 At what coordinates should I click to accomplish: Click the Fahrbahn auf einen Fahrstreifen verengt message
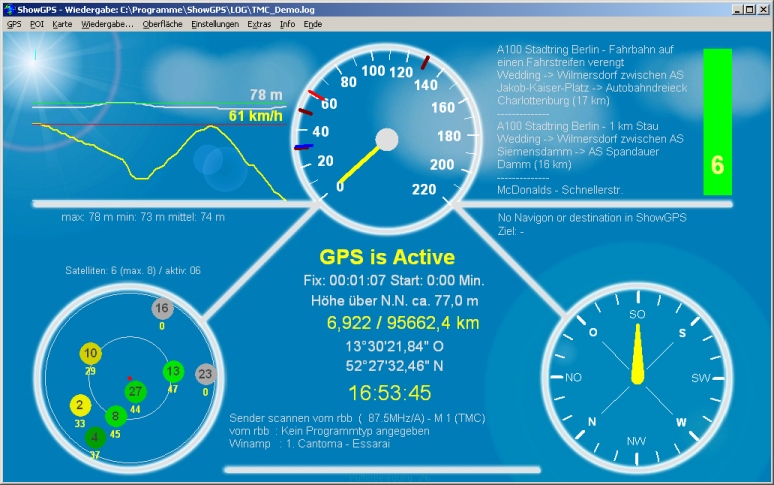[592, 75]
